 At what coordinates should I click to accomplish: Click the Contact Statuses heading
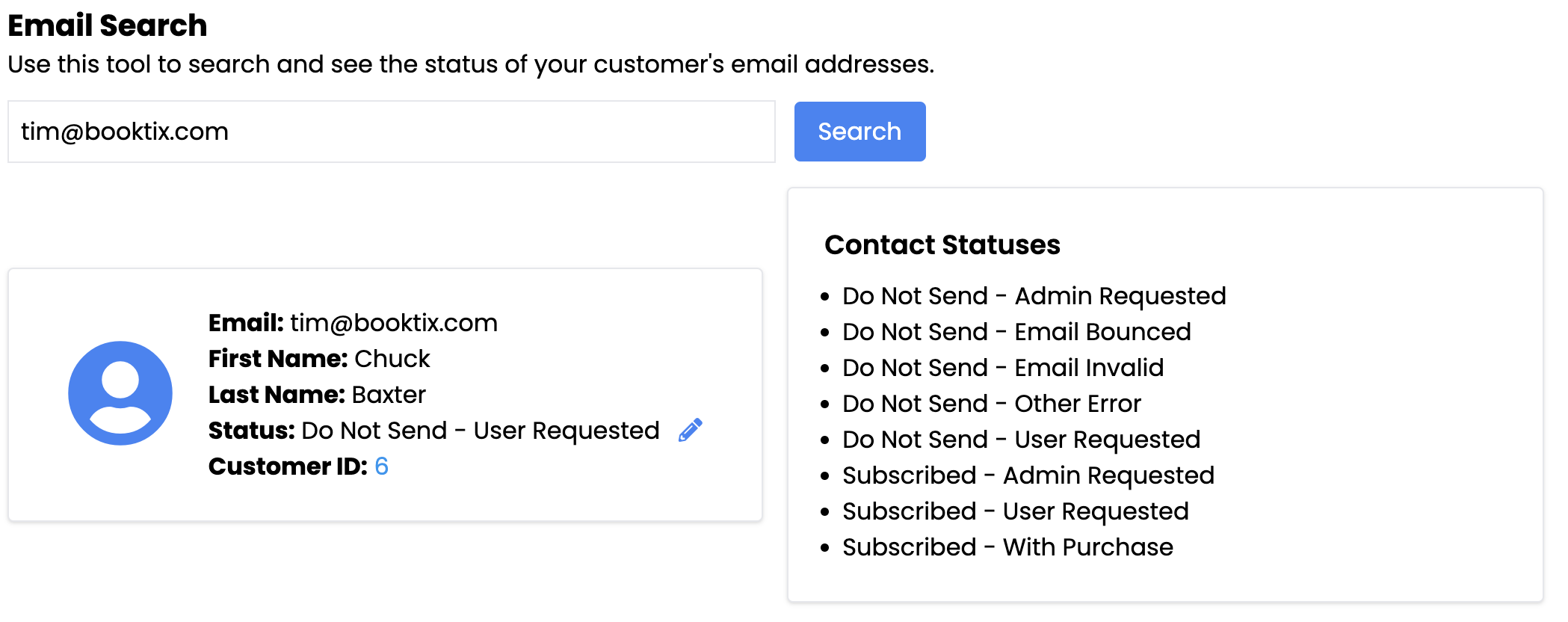pos(942,245)
